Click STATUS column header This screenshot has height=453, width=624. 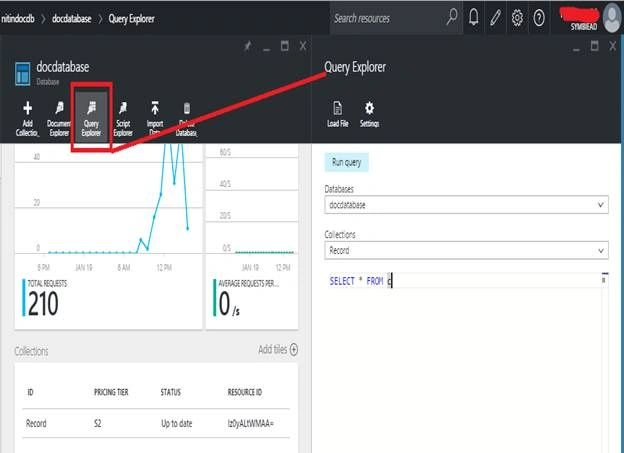point(171,392)
